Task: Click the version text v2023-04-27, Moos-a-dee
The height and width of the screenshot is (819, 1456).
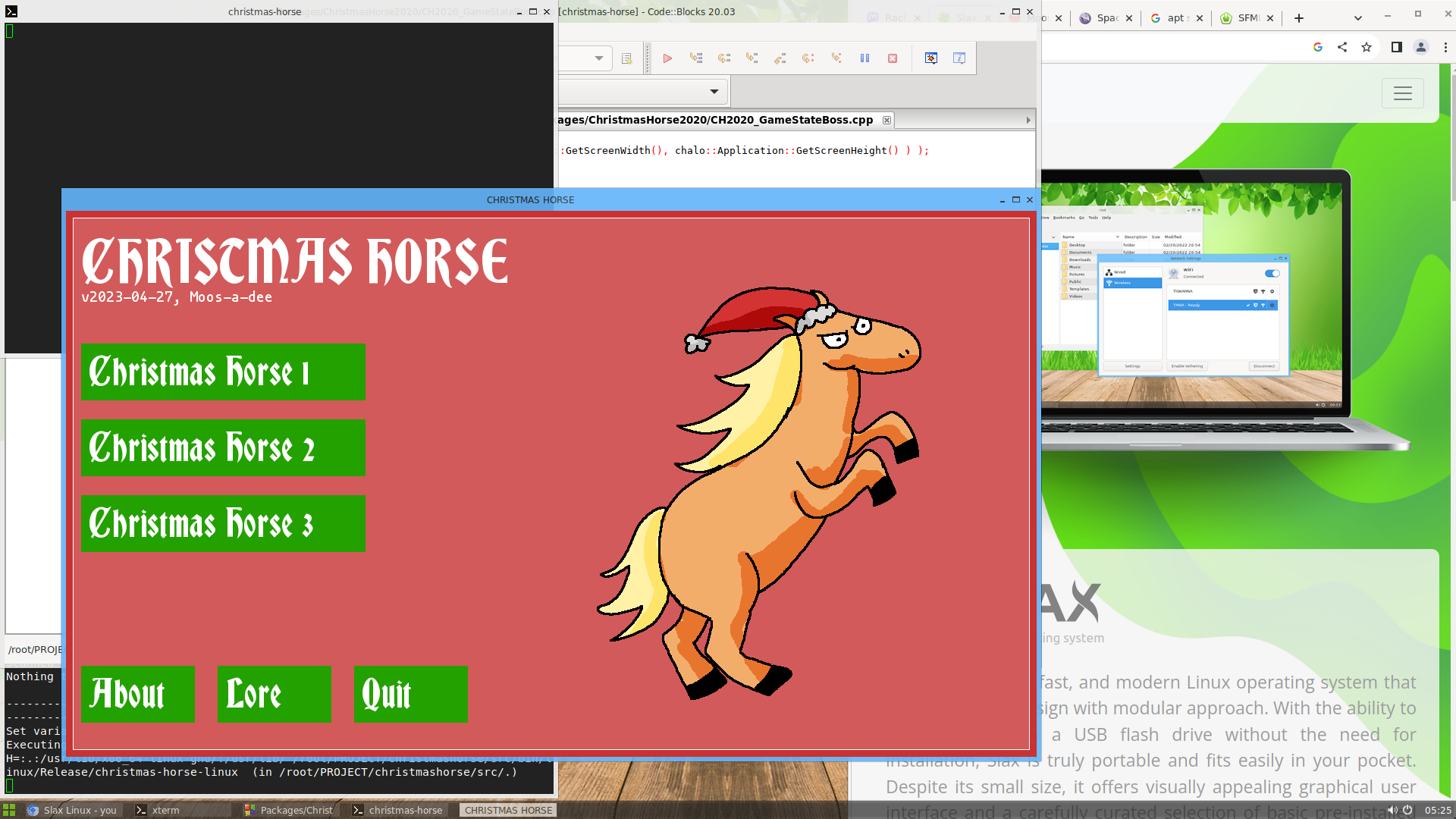Action: (x=177, y=297)
